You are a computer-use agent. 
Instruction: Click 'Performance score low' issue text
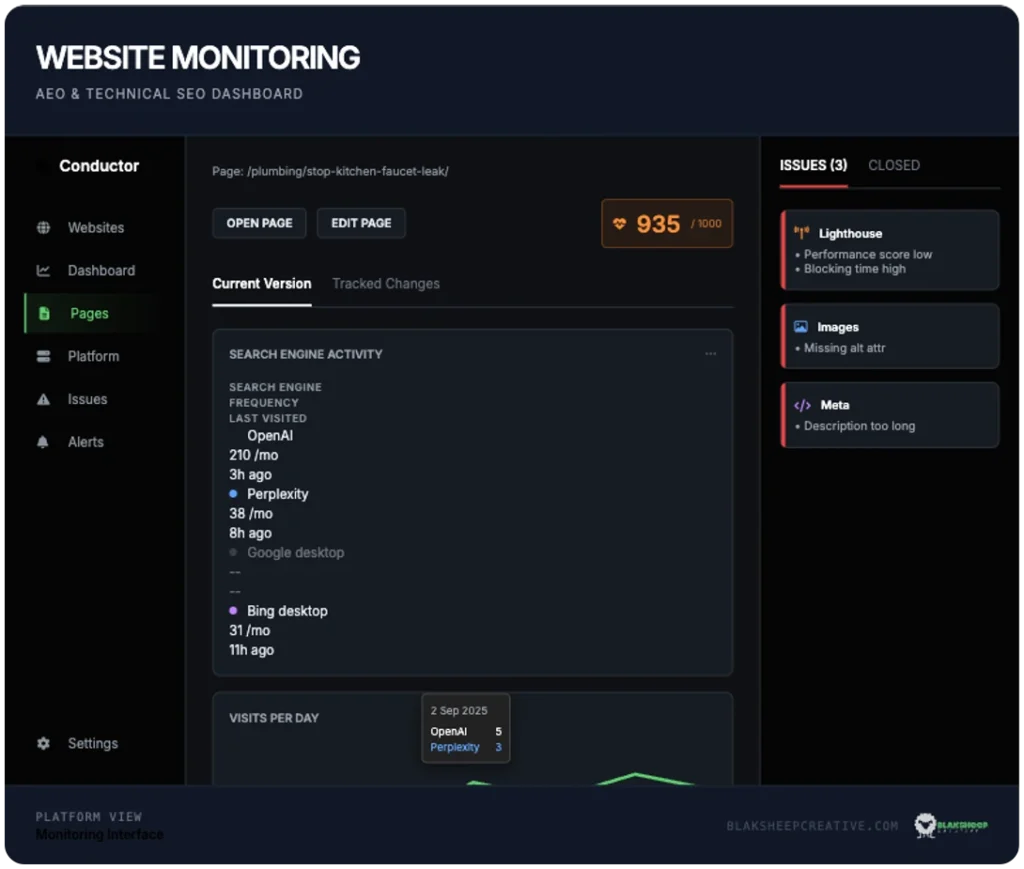tap(868, 255)
